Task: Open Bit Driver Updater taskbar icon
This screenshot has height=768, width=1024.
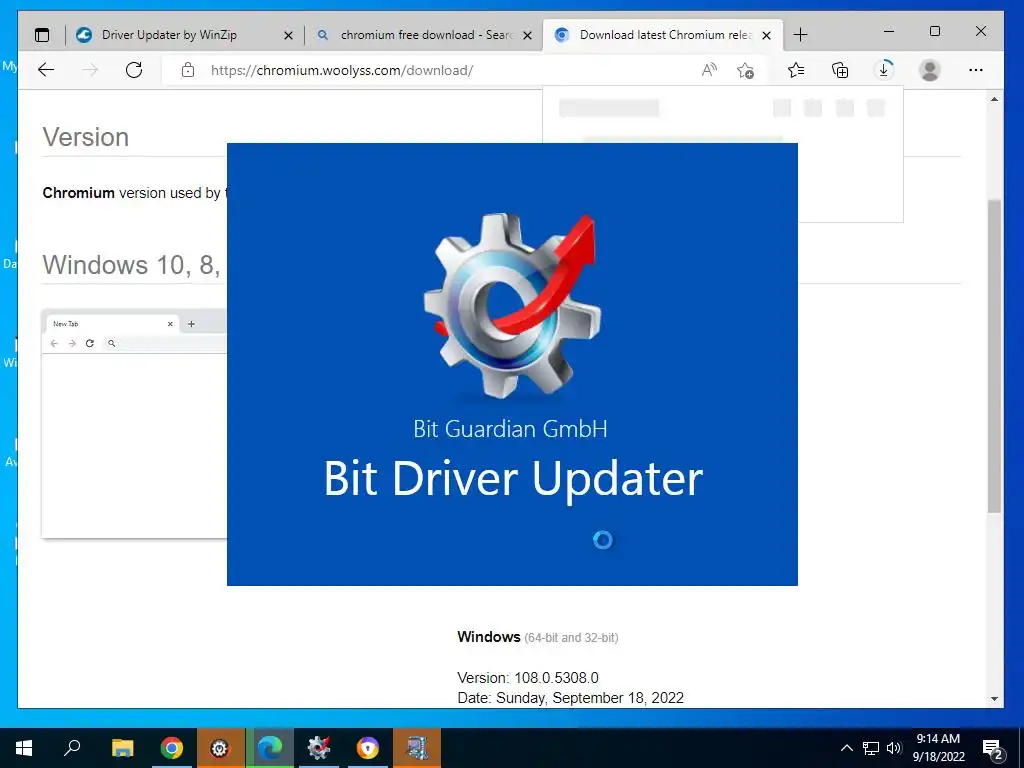Action: [319, 748]
